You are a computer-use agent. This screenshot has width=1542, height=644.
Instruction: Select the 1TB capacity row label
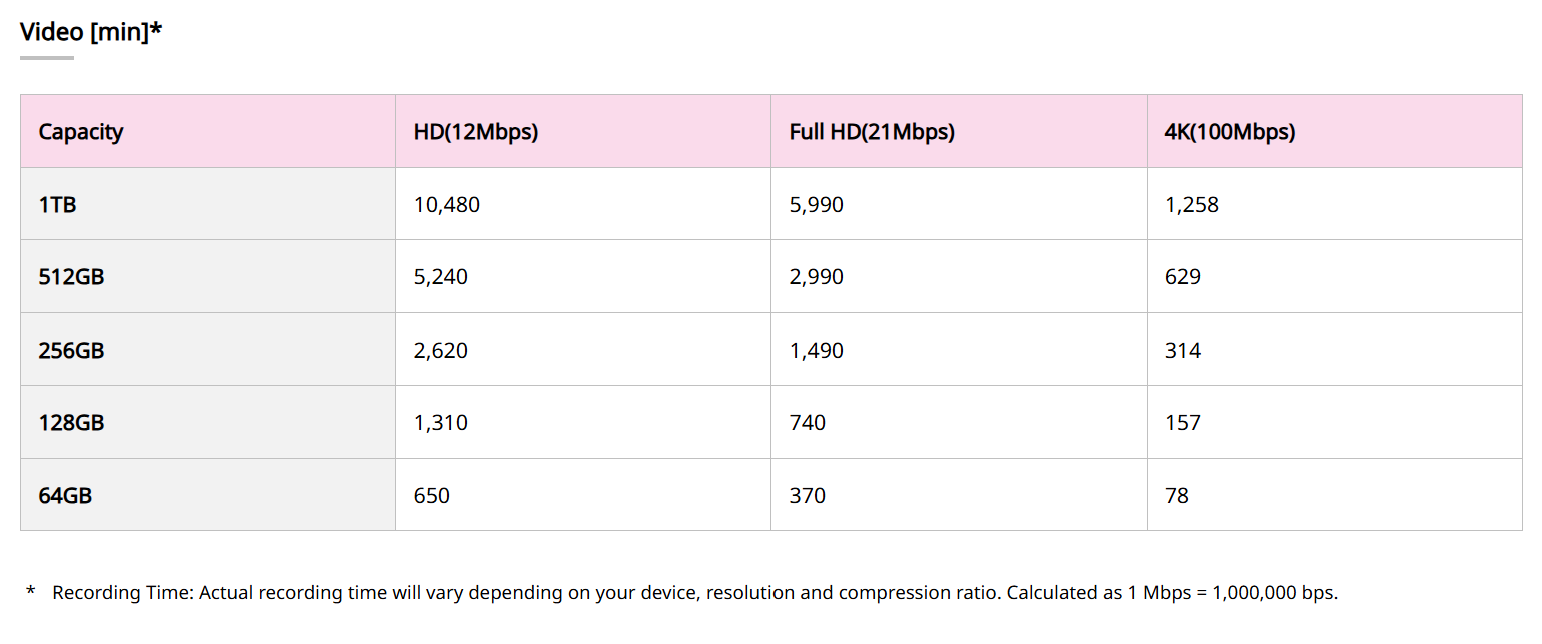[58, 205]
